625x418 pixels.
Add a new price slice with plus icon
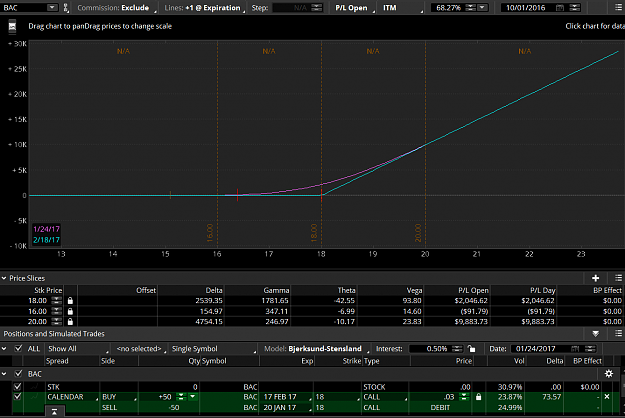tap(596, 278)
